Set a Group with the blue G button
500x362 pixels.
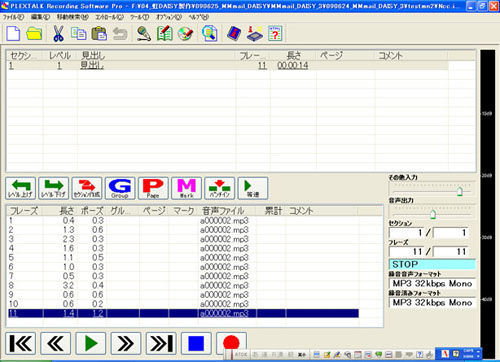(x=120, y=188)
